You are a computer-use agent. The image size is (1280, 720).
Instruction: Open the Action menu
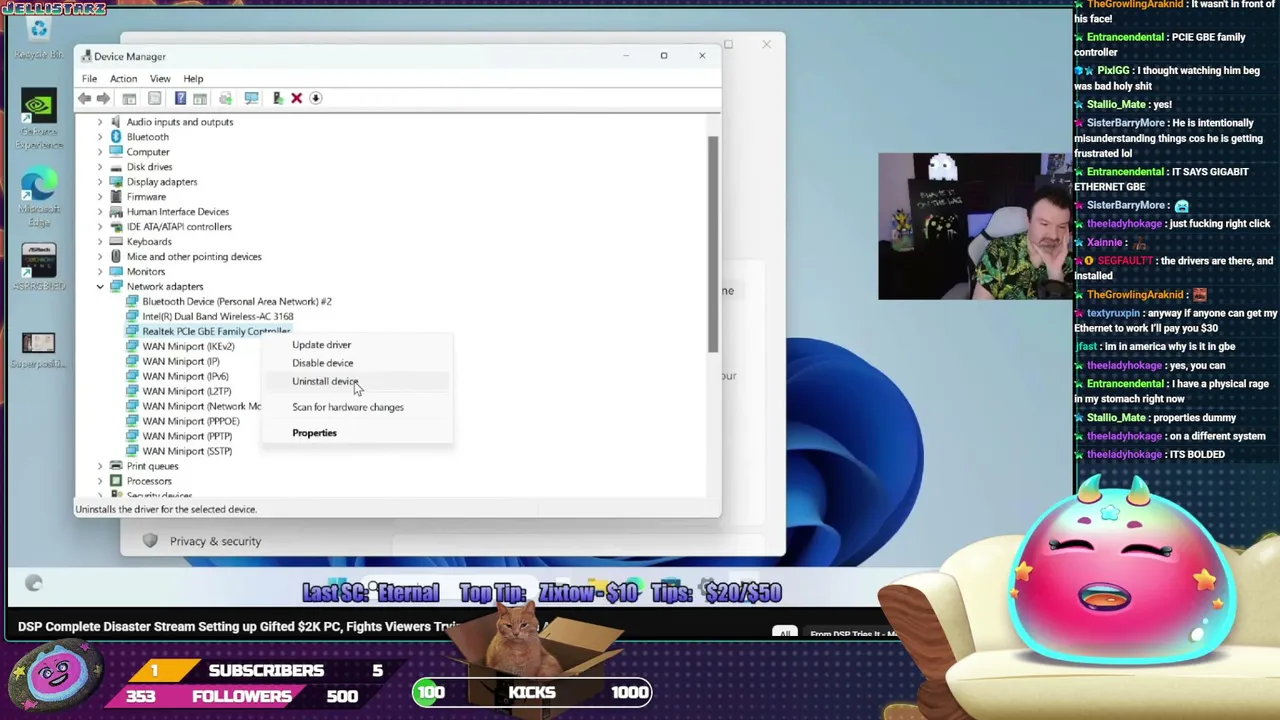[123, 79]
